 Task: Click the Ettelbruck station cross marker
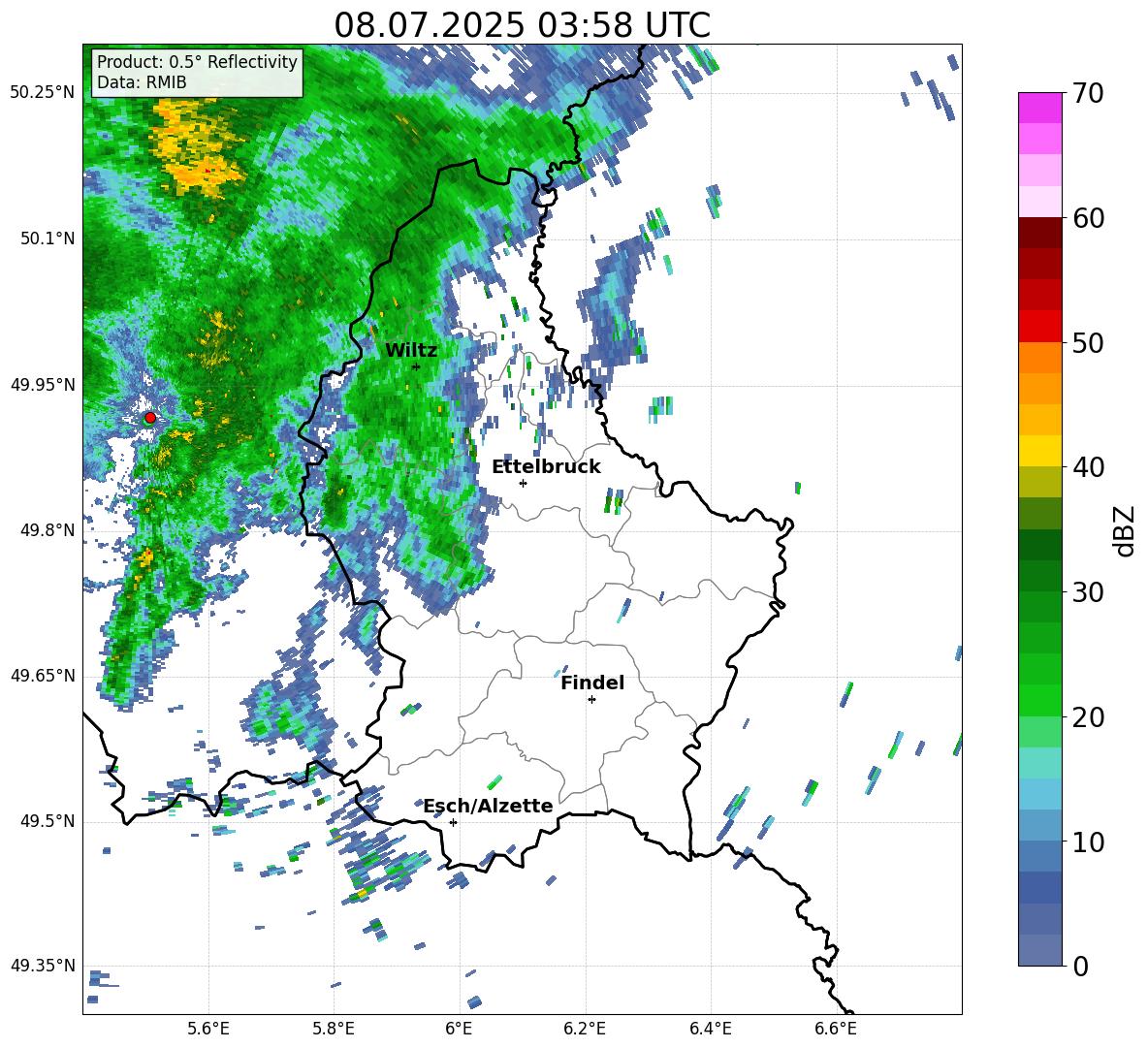pyautogui.click(x=523, y=483)
